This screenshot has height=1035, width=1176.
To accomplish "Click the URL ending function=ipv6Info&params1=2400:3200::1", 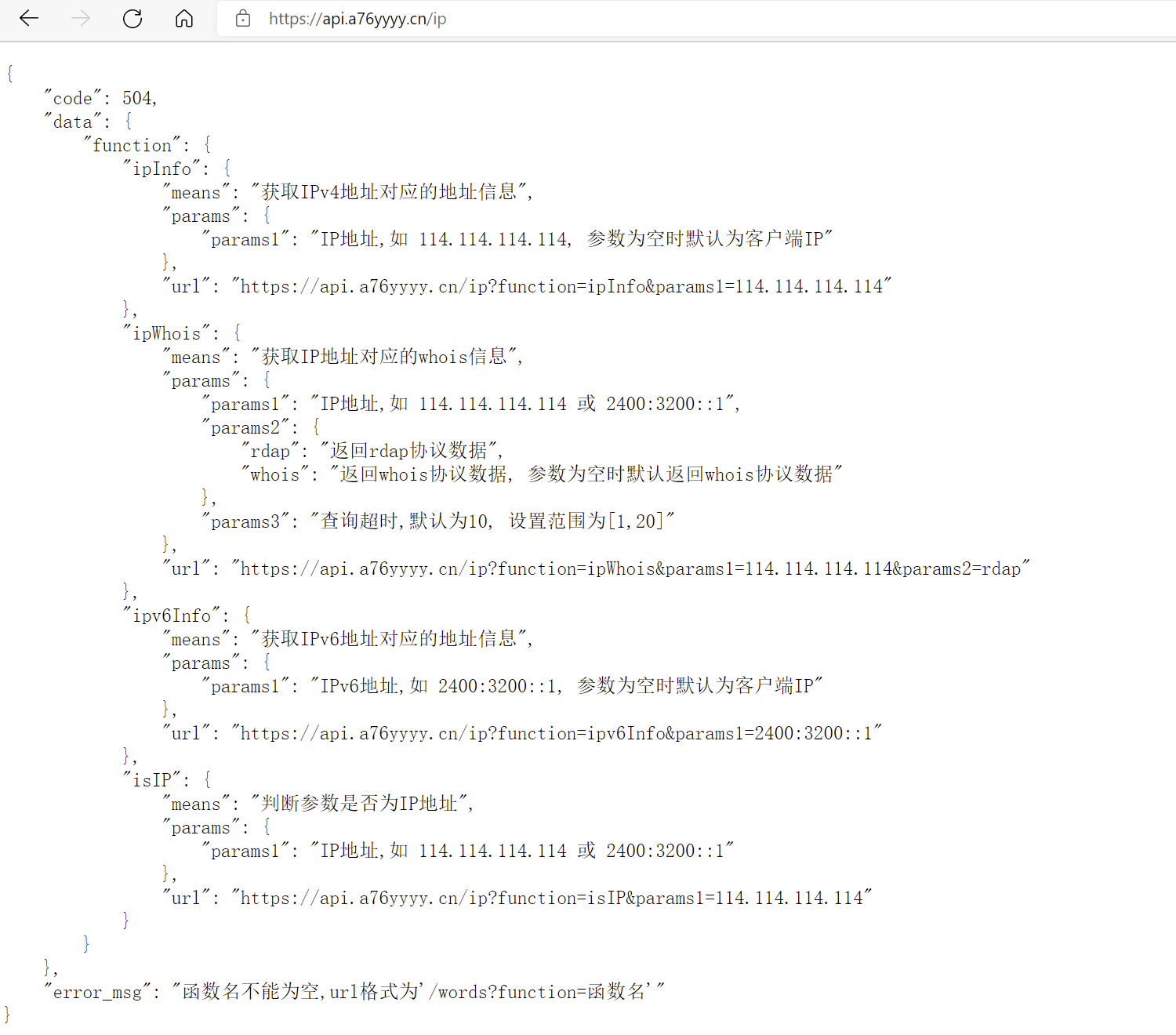I will tap(557, 733).
